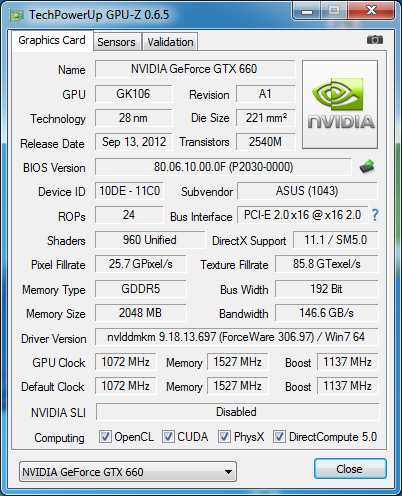The image size is (402, 496).
Task: Click the GPU Clock row Boost 1137 MHz field
Action: 348,362
